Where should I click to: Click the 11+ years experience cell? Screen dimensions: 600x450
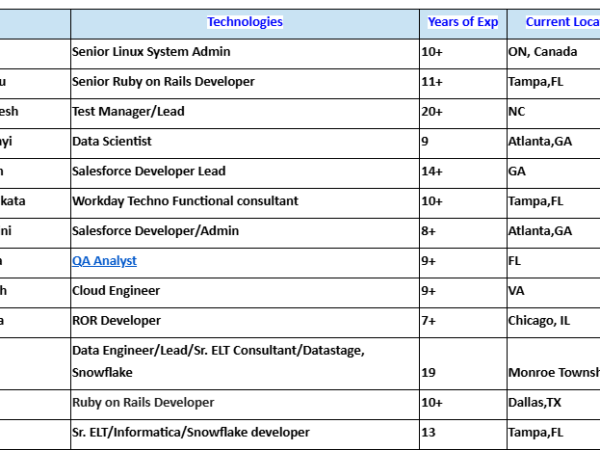pos(463,84)
